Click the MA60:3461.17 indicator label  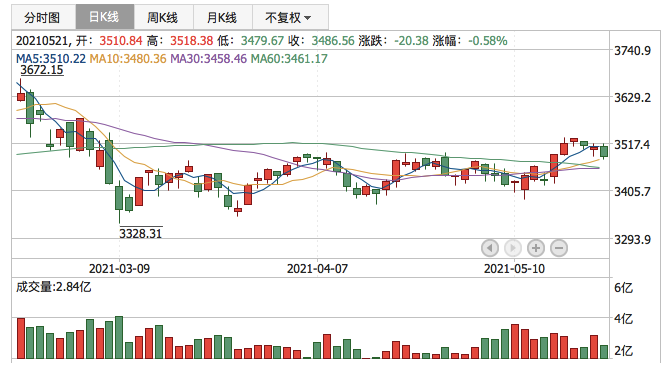(x=289, y=58)
